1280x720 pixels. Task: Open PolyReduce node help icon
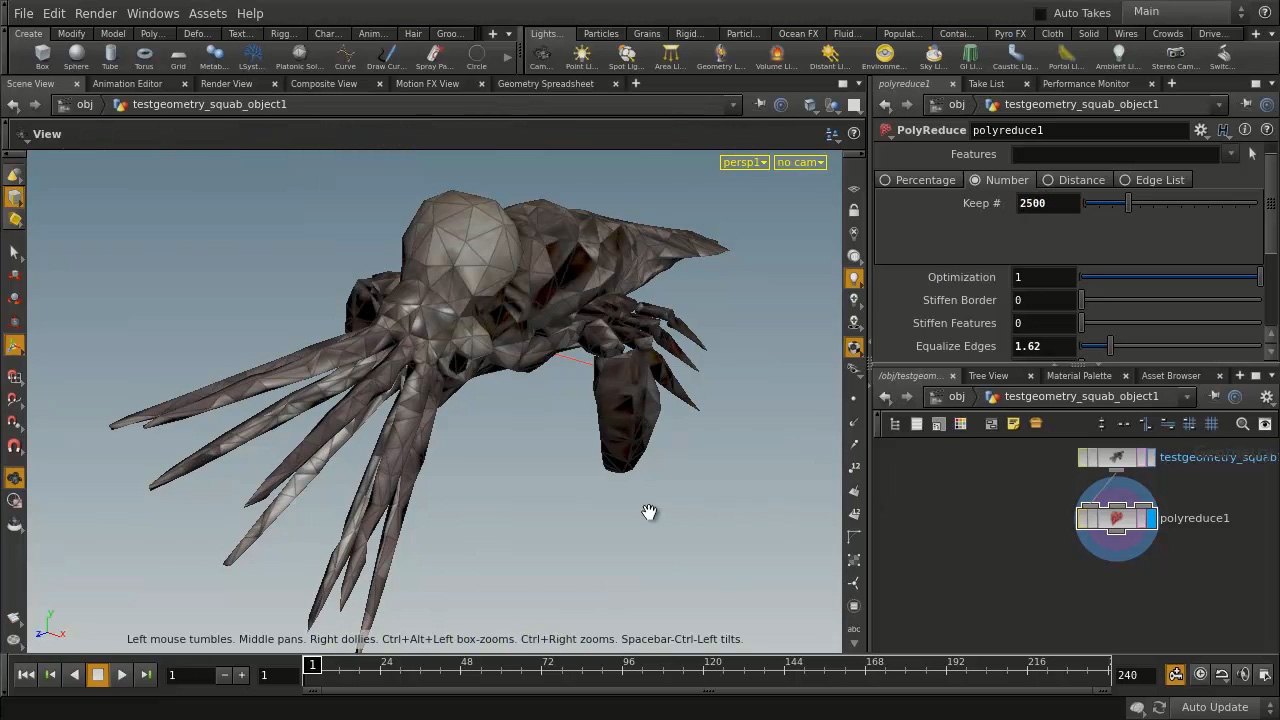1267,130
